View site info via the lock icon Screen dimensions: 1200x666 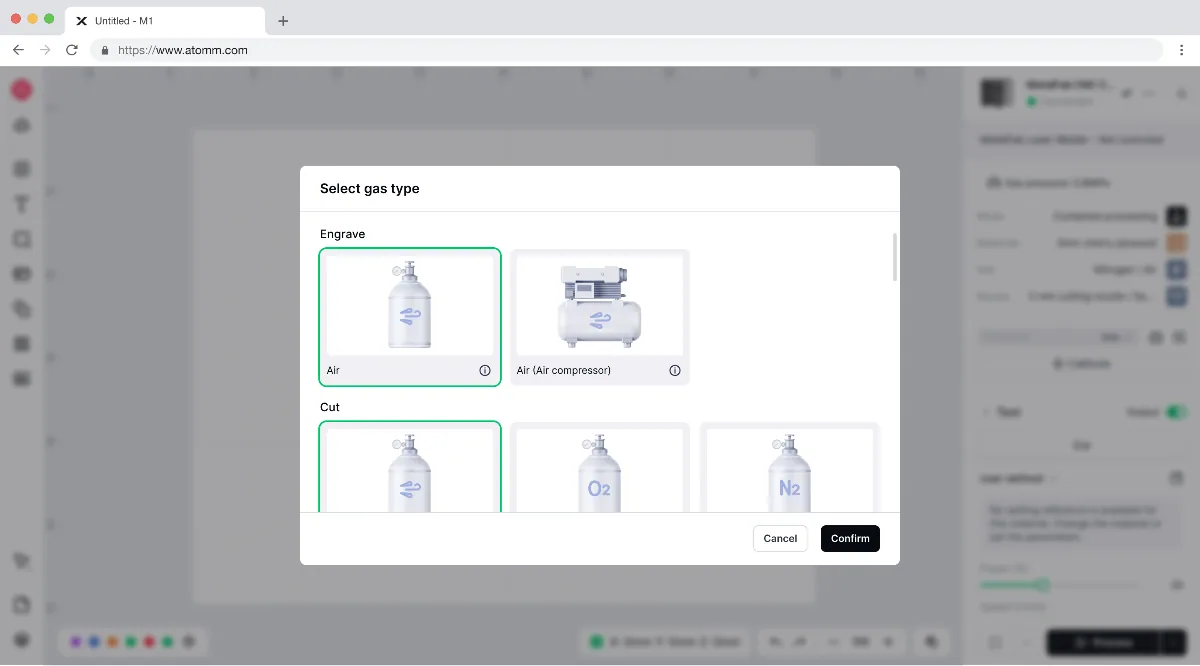pos(105,49)
